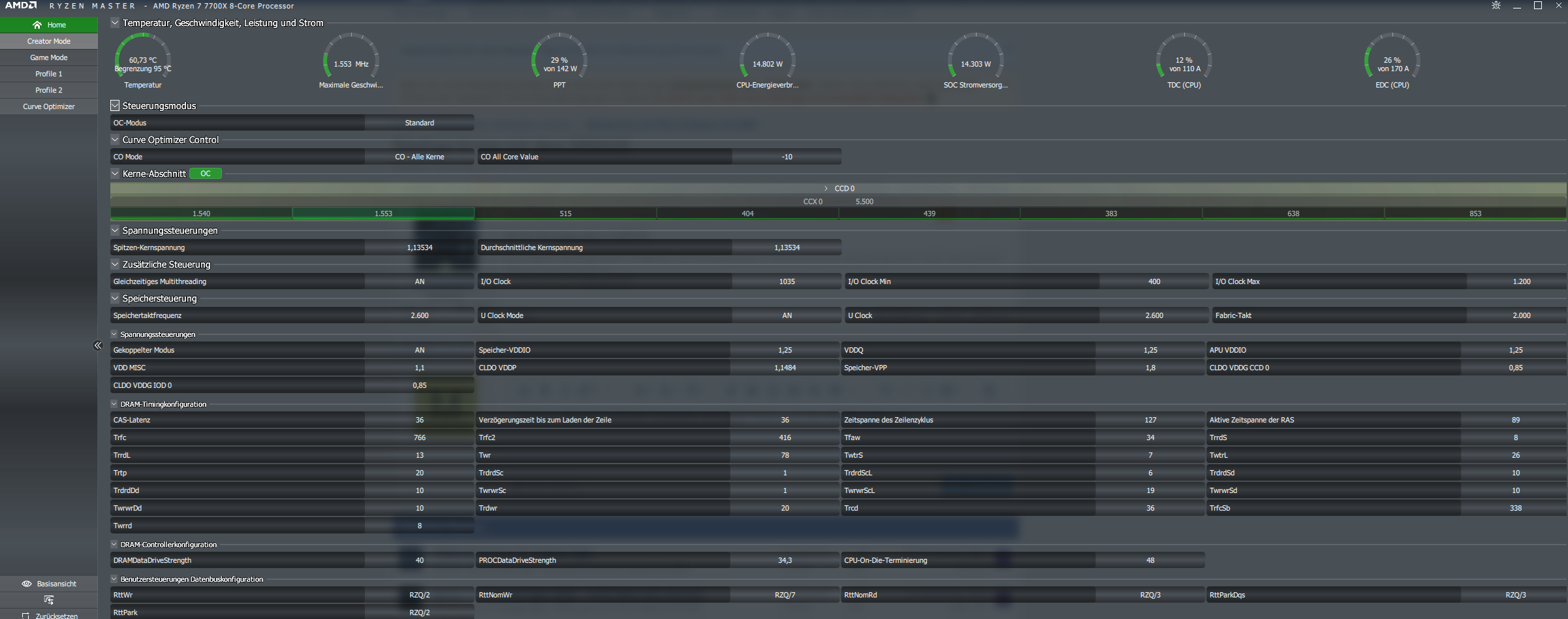Collapse the DRAM-Controllerkonfiguration subsection
Image resolution: width=1568 pixels, height=619 pixels.
point(114,544)
